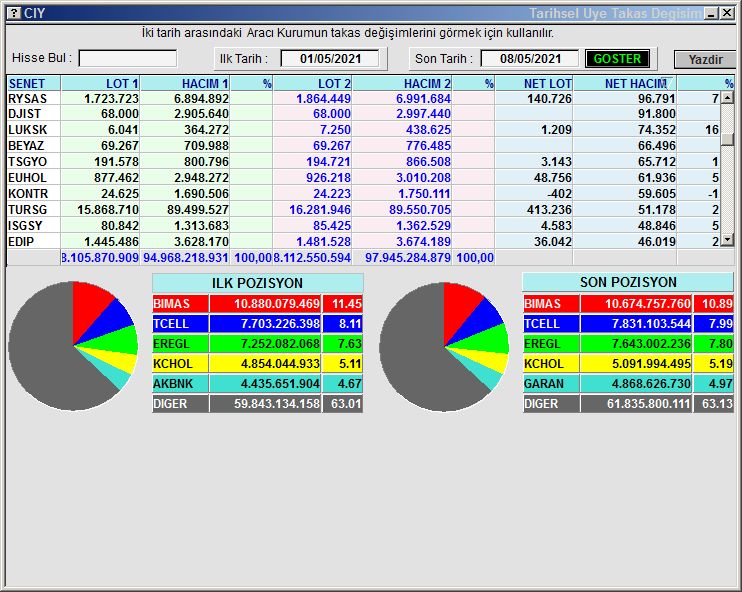Image resolution: width=742 pixels, height=592 pixels.
Task: Click the AKBNK entry in ILK POZISYON
Action: pos(257,384)
